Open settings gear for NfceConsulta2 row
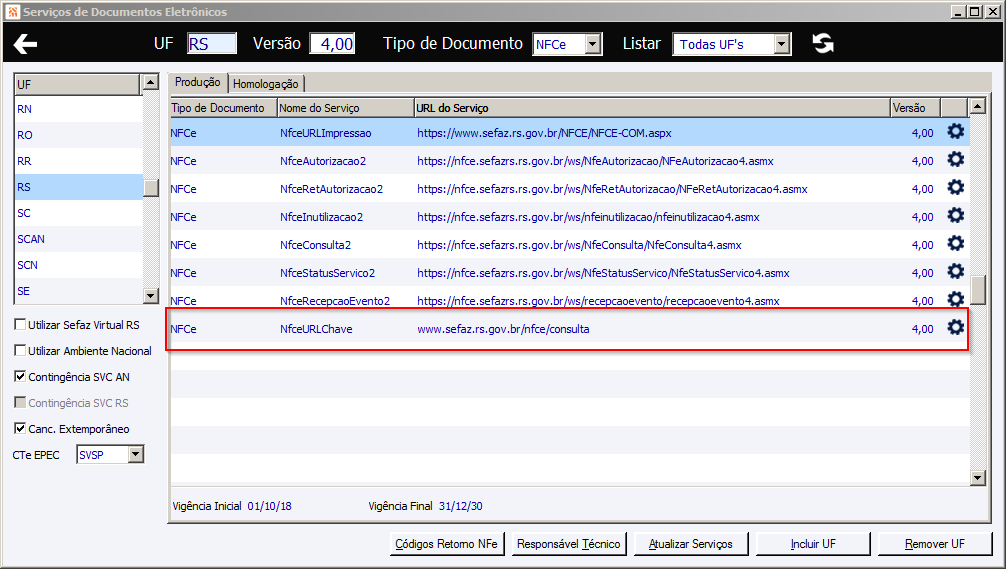The image size is (1006, 569). click(955, 244)
